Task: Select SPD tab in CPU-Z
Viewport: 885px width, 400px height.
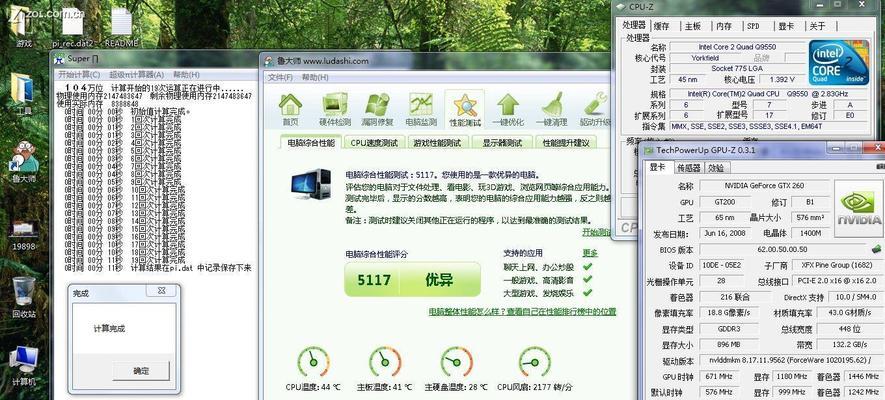Action: point(753,26)
